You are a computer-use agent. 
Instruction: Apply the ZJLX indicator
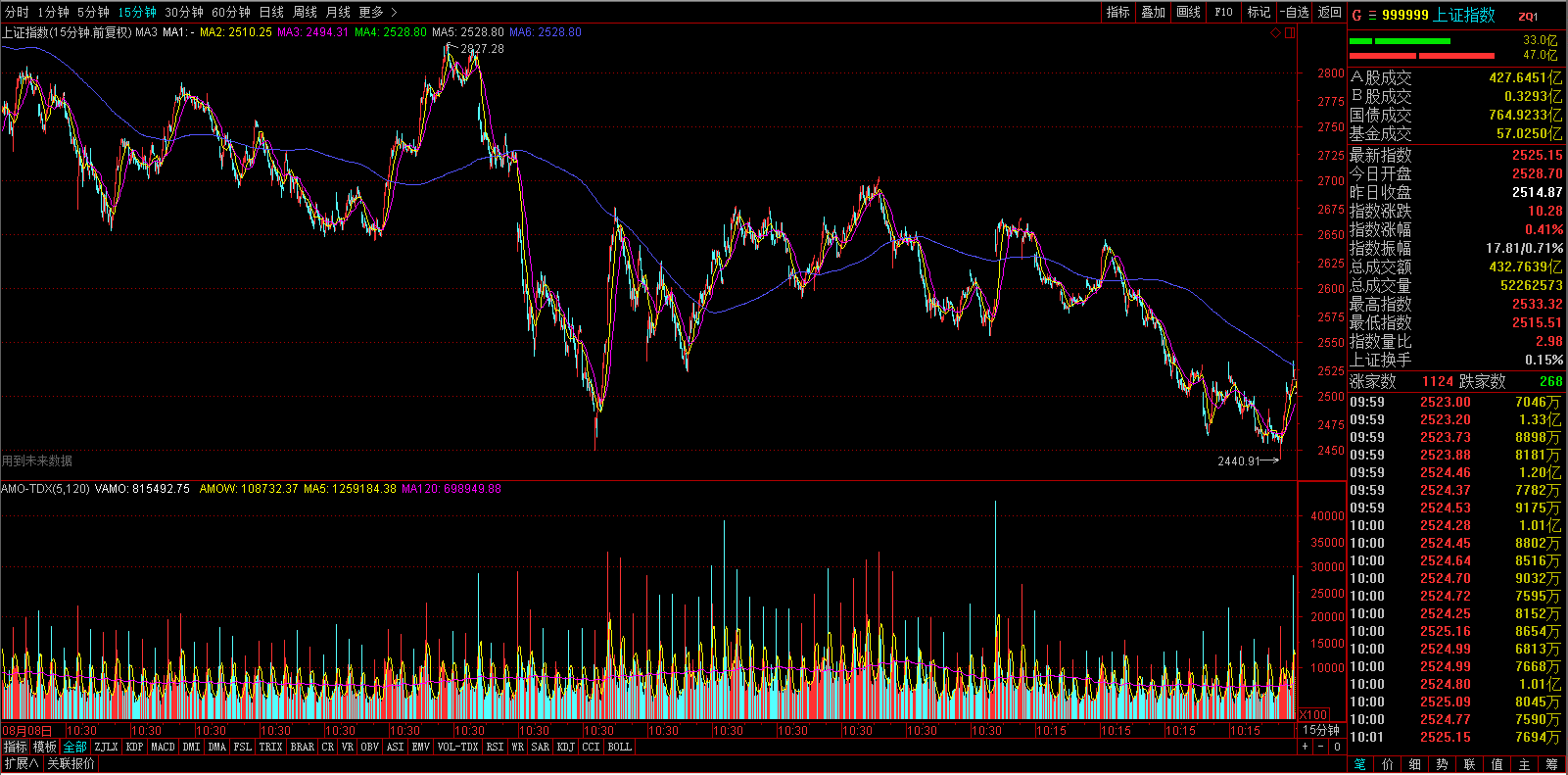(x=106, y=747)
